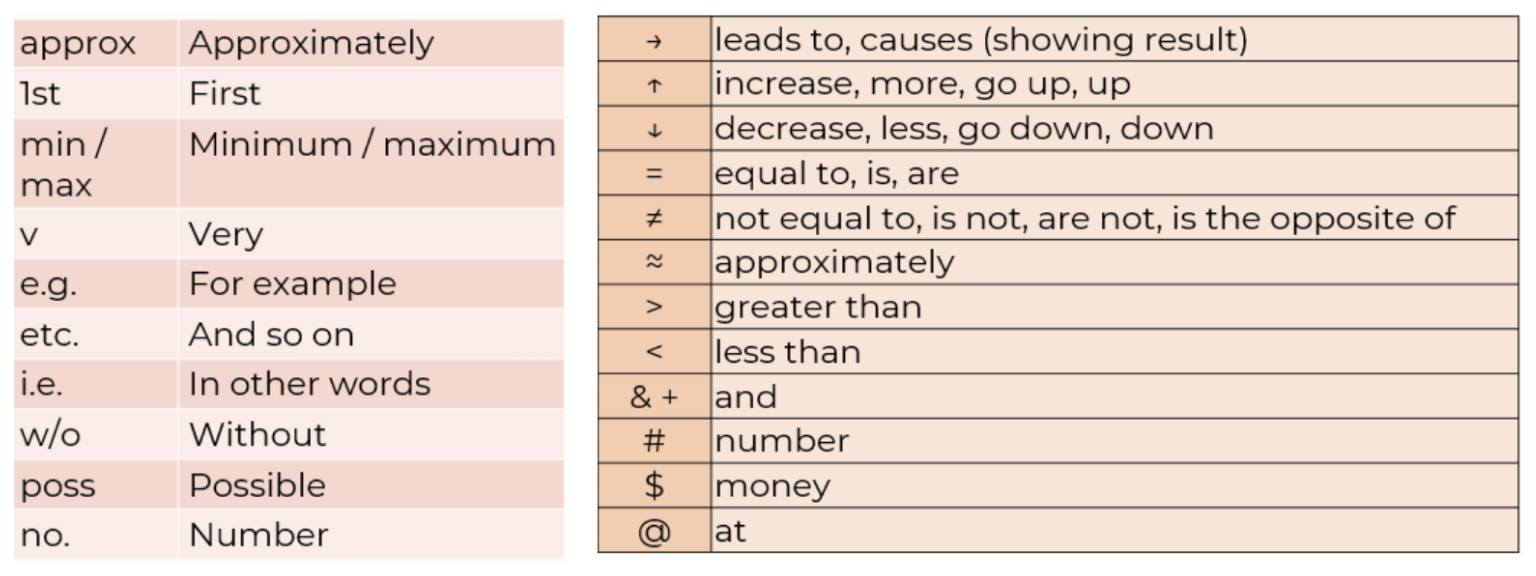Select the at sign symbol
Screen dimensions: 1536x576
tap(654, 531)
